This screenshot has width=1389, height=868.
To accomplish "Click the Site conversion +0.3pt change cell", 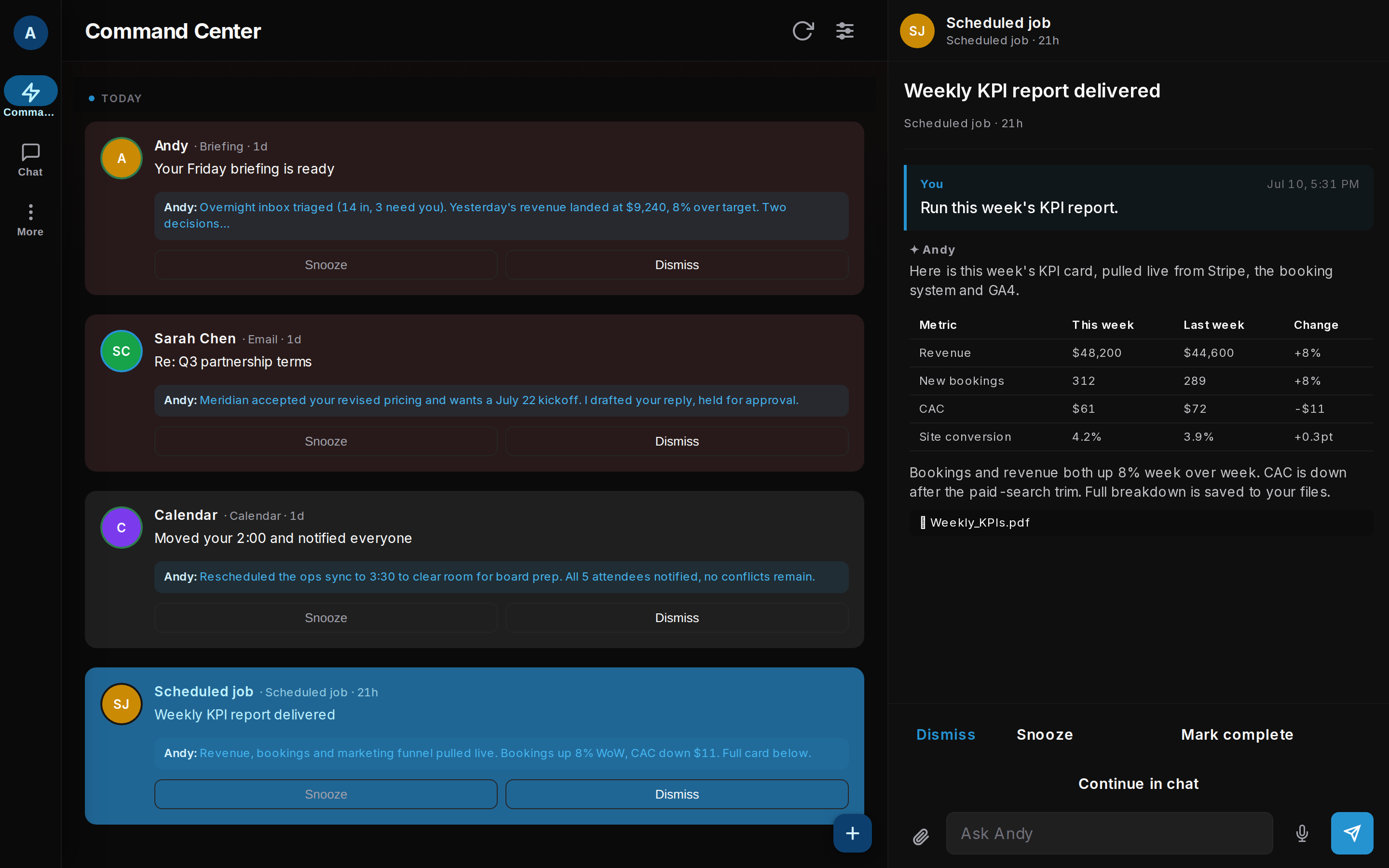I will pyautogui.click(x=1313, y=437).
